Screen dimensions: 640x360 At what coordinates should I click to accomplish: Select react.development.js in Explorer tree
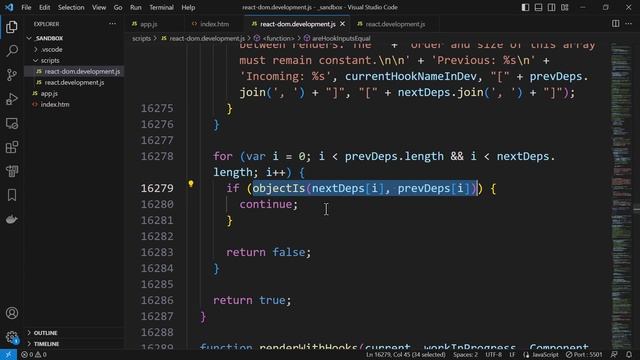click(x=74, y=82)
